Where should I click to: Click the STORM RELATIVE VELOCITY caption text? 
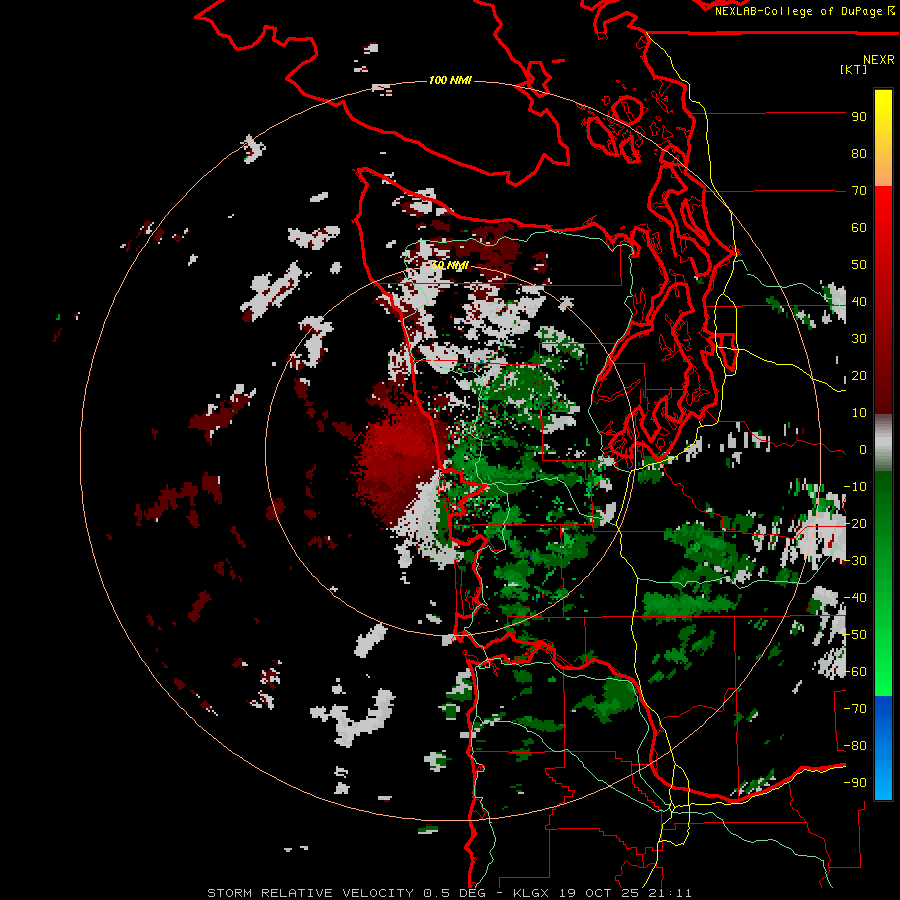[310, 893]
